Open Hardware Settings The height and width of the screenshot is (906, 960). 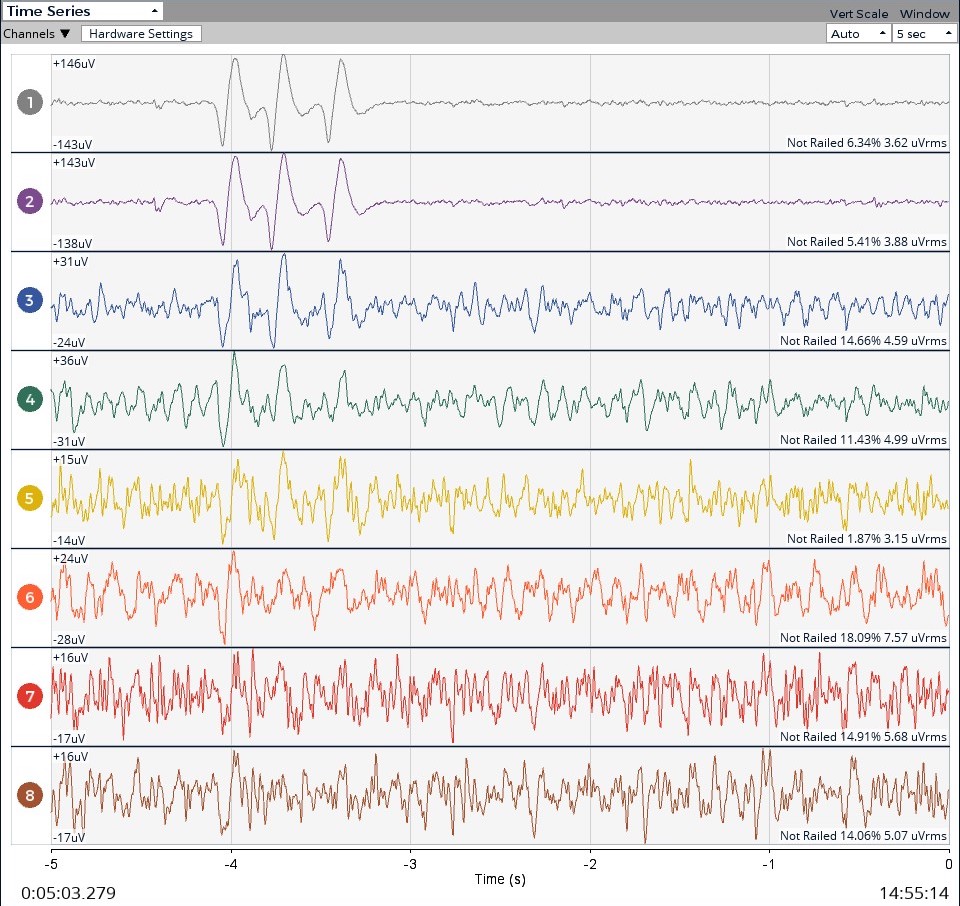point(142,33)
